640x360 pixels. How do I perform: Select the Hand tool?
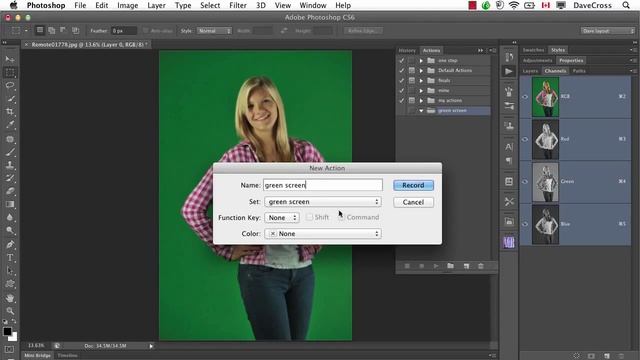pos(10,298)
